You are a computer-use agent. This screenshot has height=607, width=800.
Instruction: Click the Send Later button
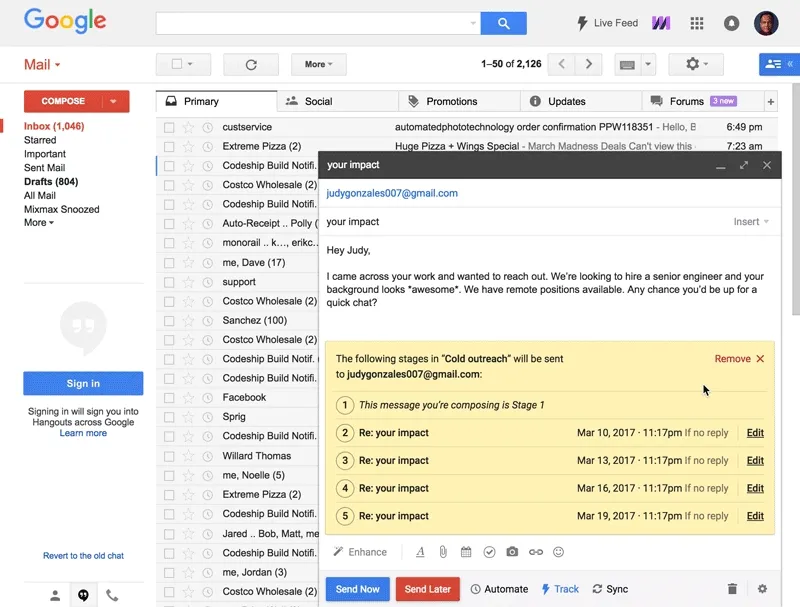[428, 589]
